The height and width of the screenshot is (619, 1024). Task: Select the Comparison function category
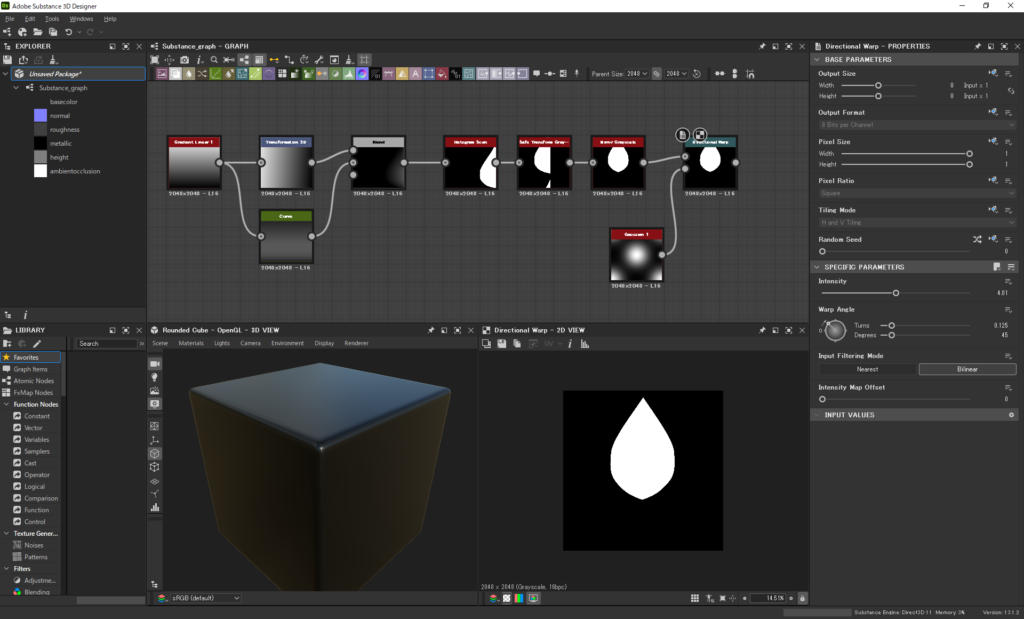click(40, 498)
